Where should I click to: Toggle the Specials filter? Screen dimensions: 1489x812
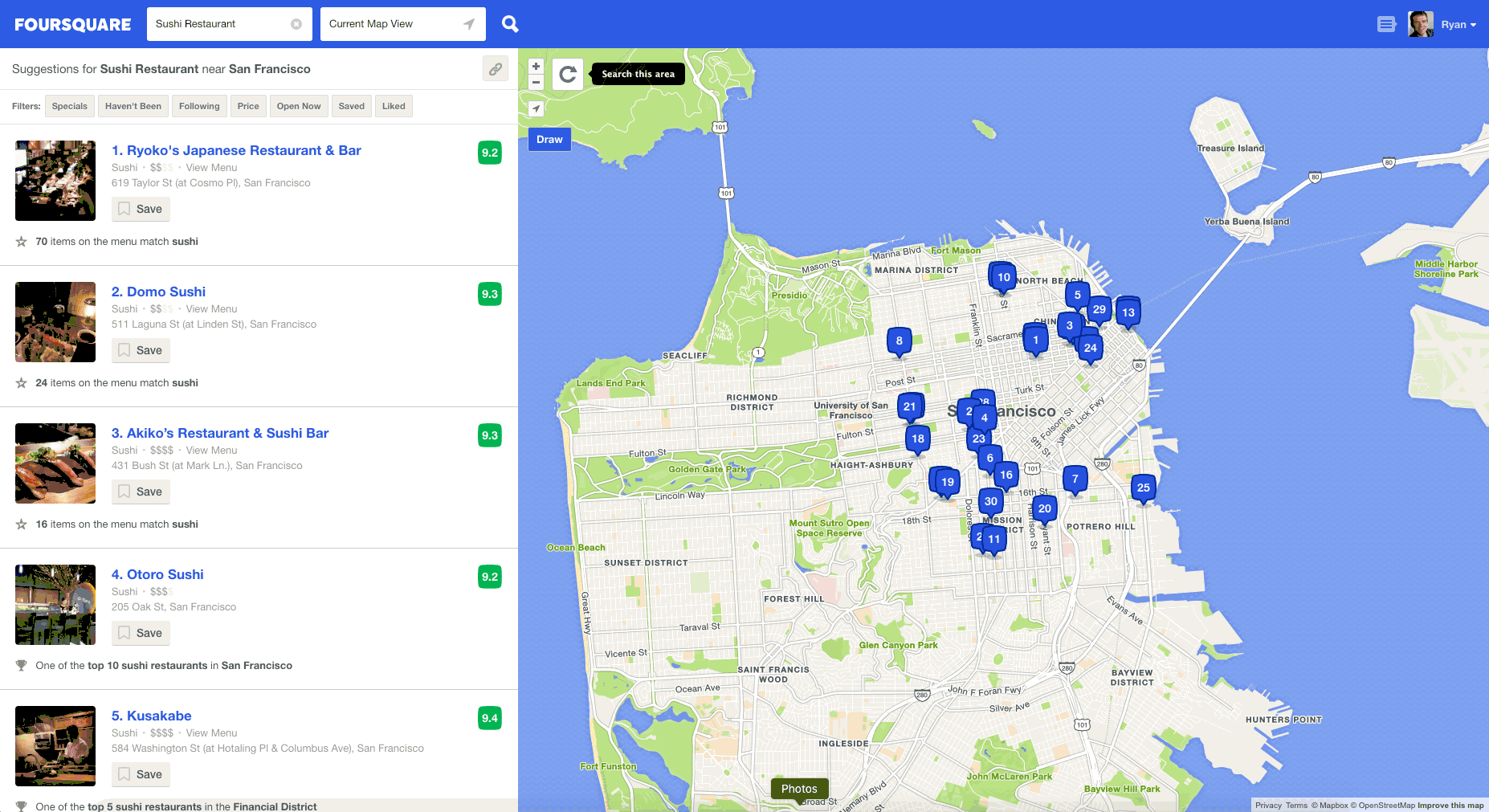[70, 106]
